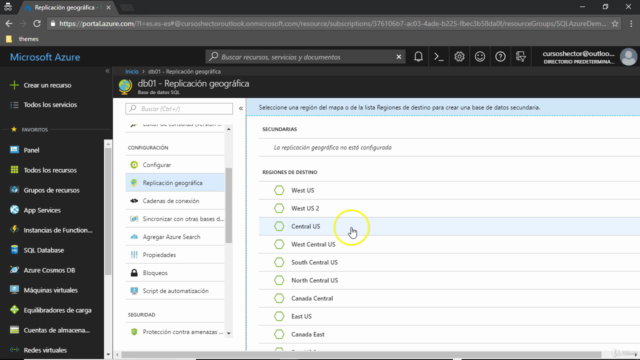Click the db01 - Replicación geográfica breadcrumb
The image size is (640, 360).
[x=184, y=71]
